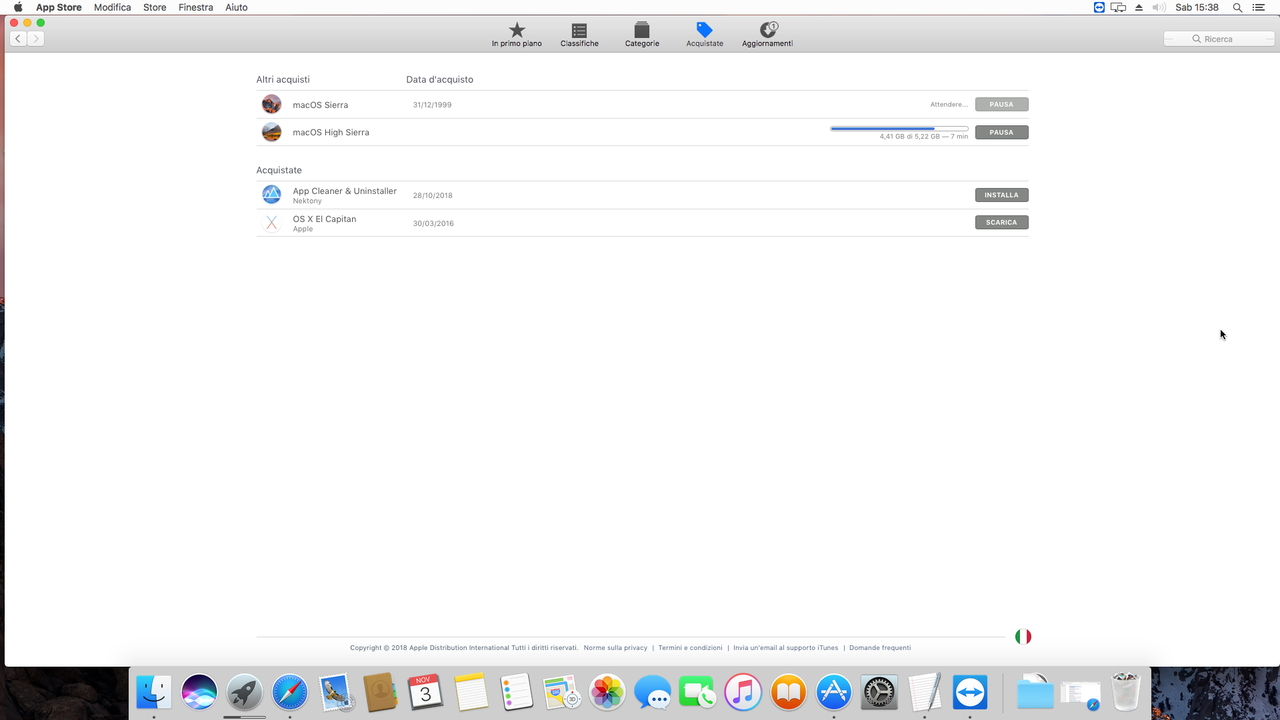Click the Italian flag region icon
This screenshot has width=1280, height=720.
coord(1023,637)
